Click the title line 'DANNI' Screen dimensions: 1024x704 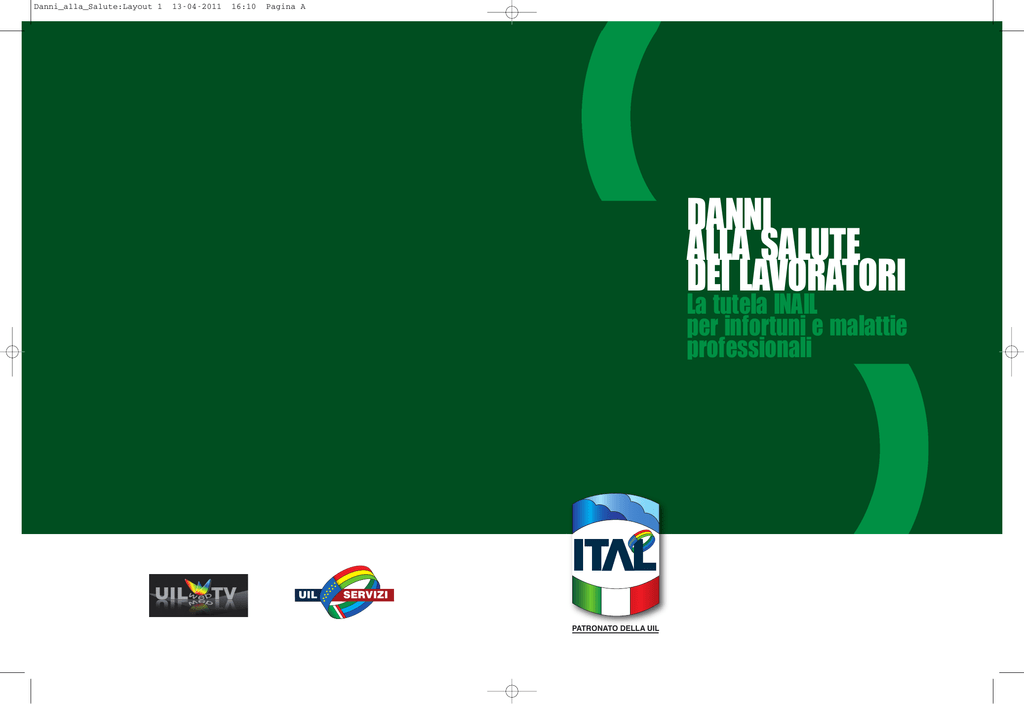729,213
